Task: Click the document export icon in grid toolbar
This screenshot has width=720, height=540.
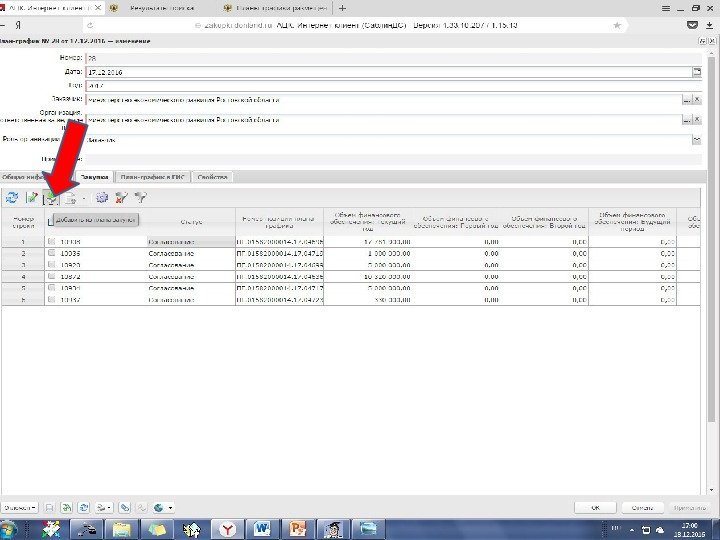Action: pos(71,198)
